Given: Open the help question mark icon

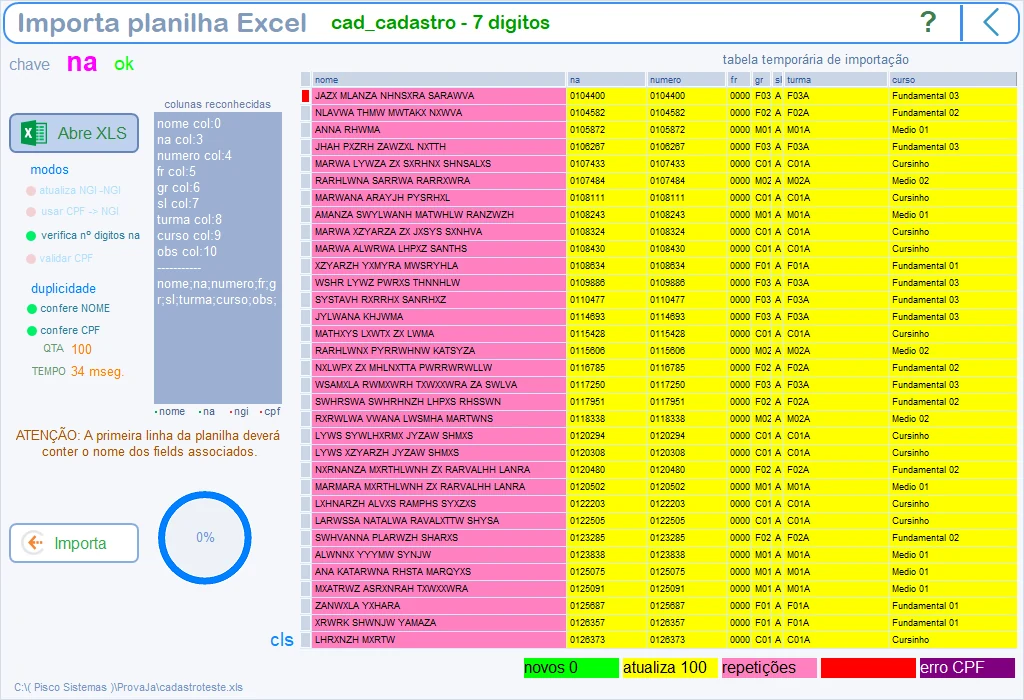Looking at the screenshot, I should [x=928, y=22].
